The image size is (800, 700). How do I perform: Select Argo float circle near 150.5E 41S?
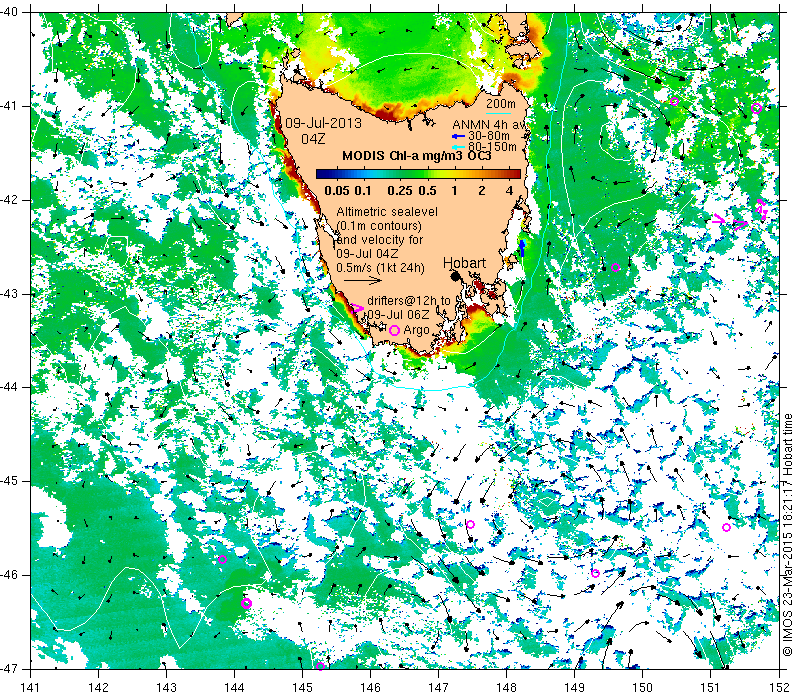pos(674,101)
